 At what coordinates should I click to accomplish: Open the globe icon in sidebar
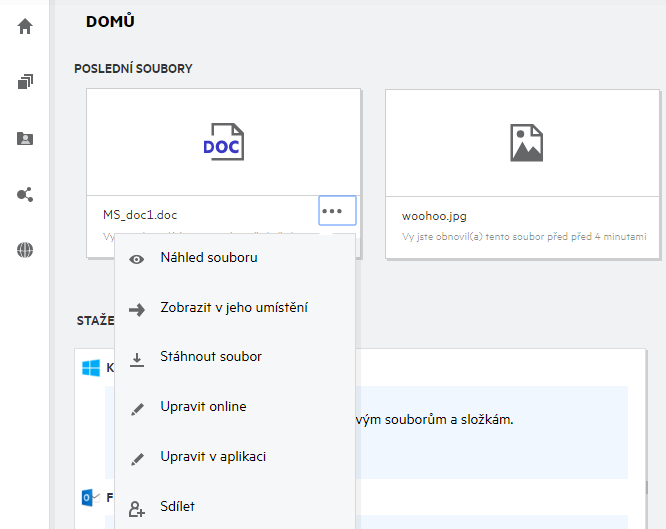click(x=25, y=250)
